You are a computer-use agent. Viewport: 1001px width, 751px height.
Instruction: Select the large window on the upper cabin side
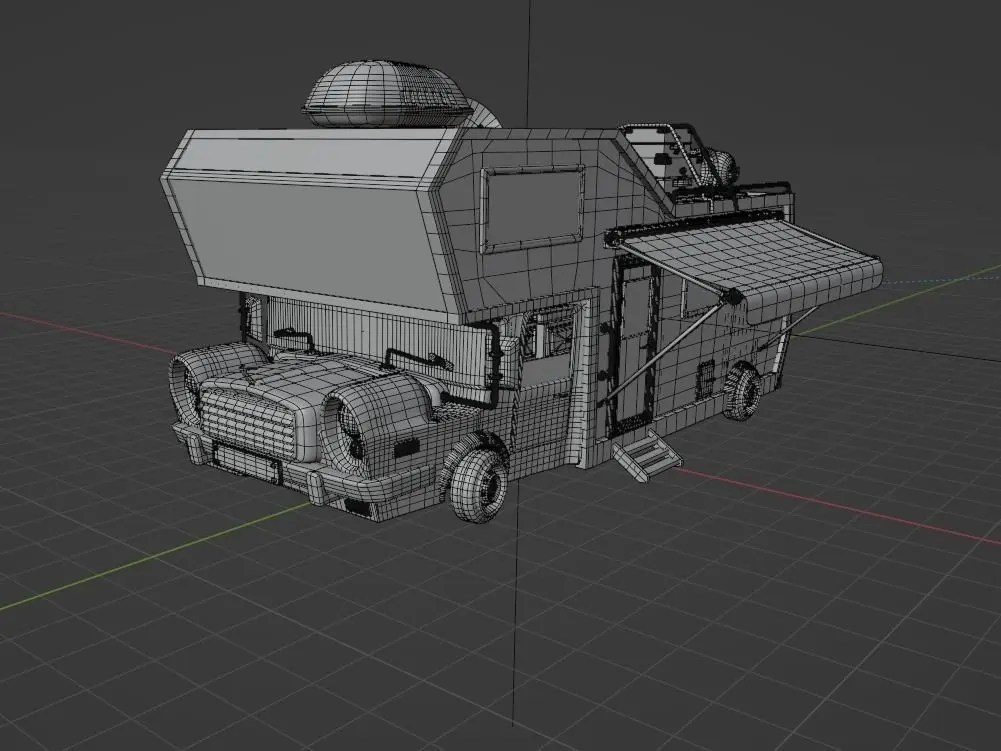point(532,209)
